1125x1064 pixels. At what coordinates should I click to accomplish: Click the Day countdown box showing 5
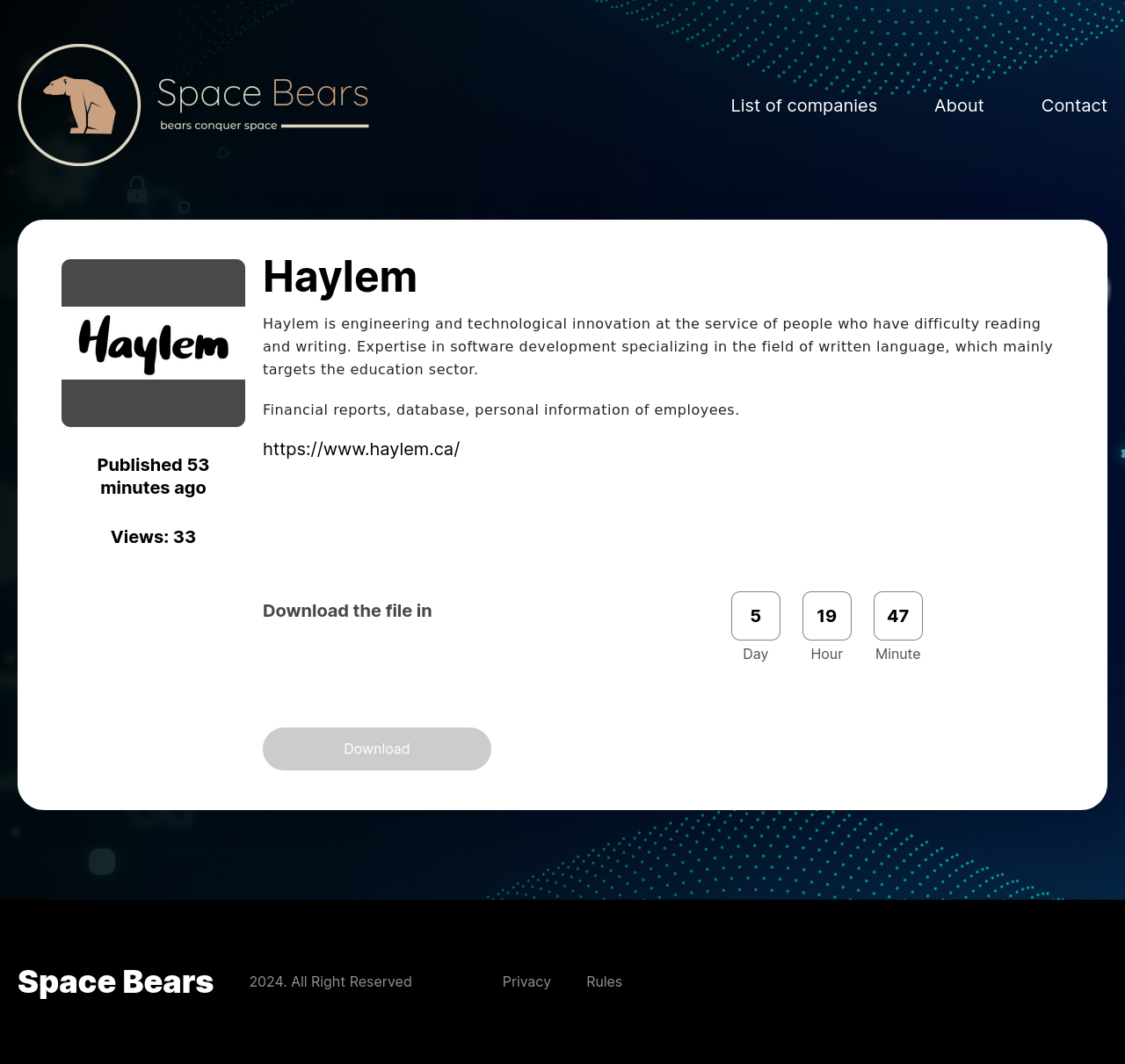(x=755, y=616)
